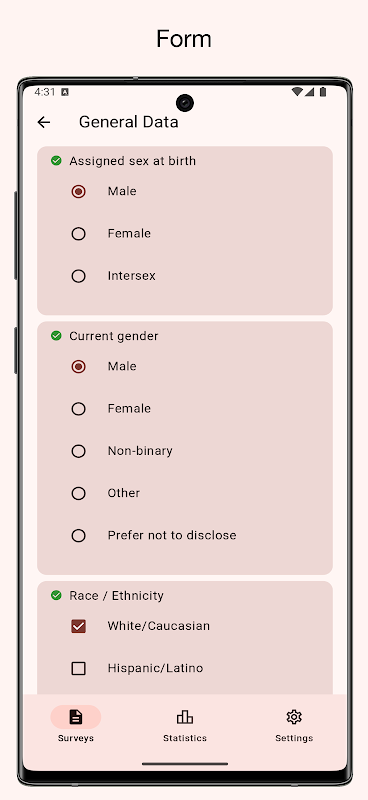
Task: Check the Hispanic/Latino checkbox
Action: [78, 668]
